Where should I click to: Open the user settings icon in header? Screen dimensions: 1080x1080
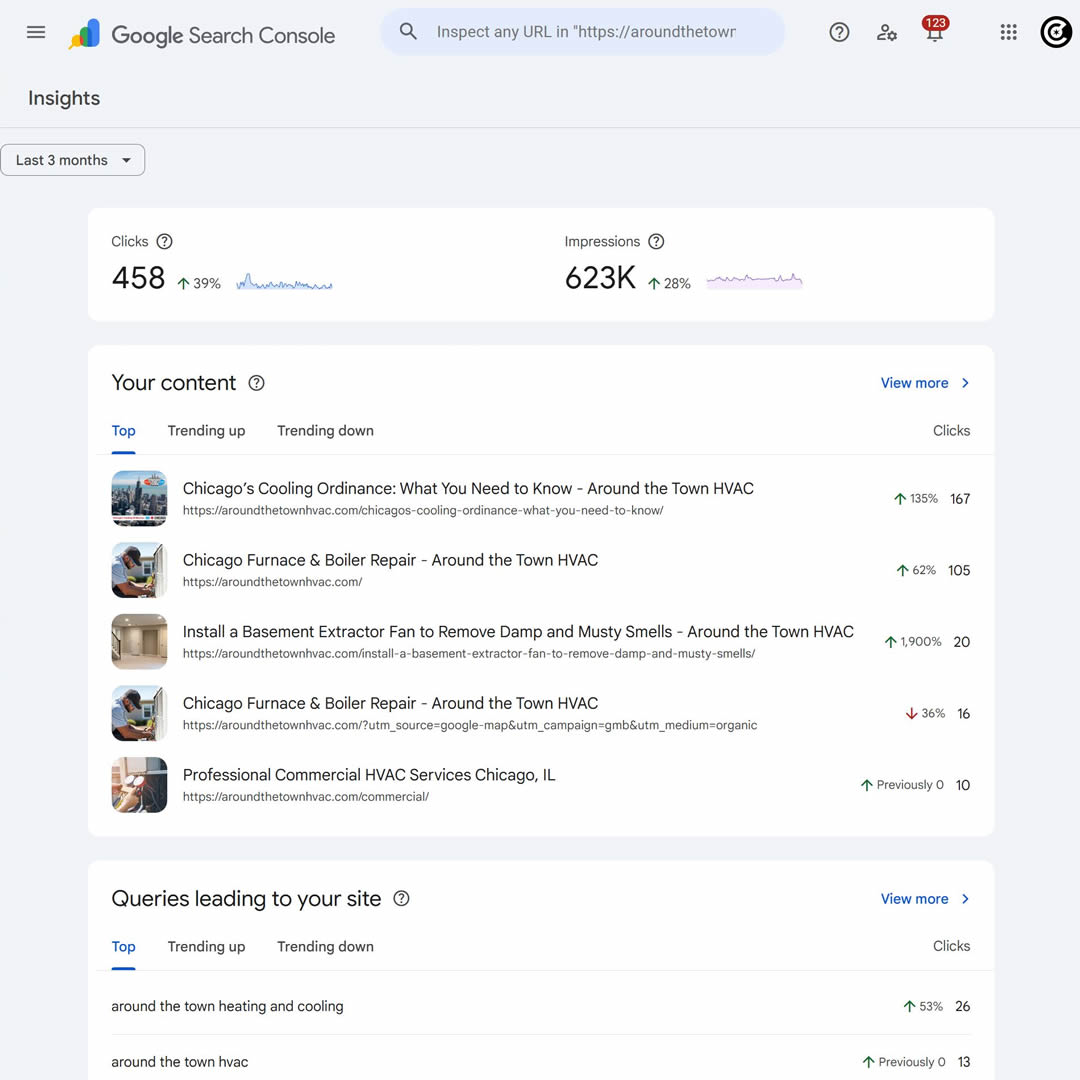(886, 32)
